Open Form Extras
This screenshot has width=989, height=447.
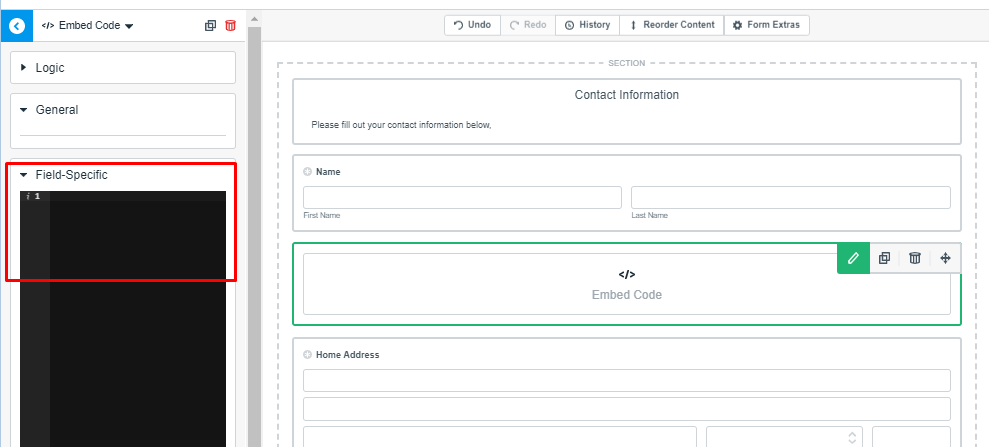(766, 25)
